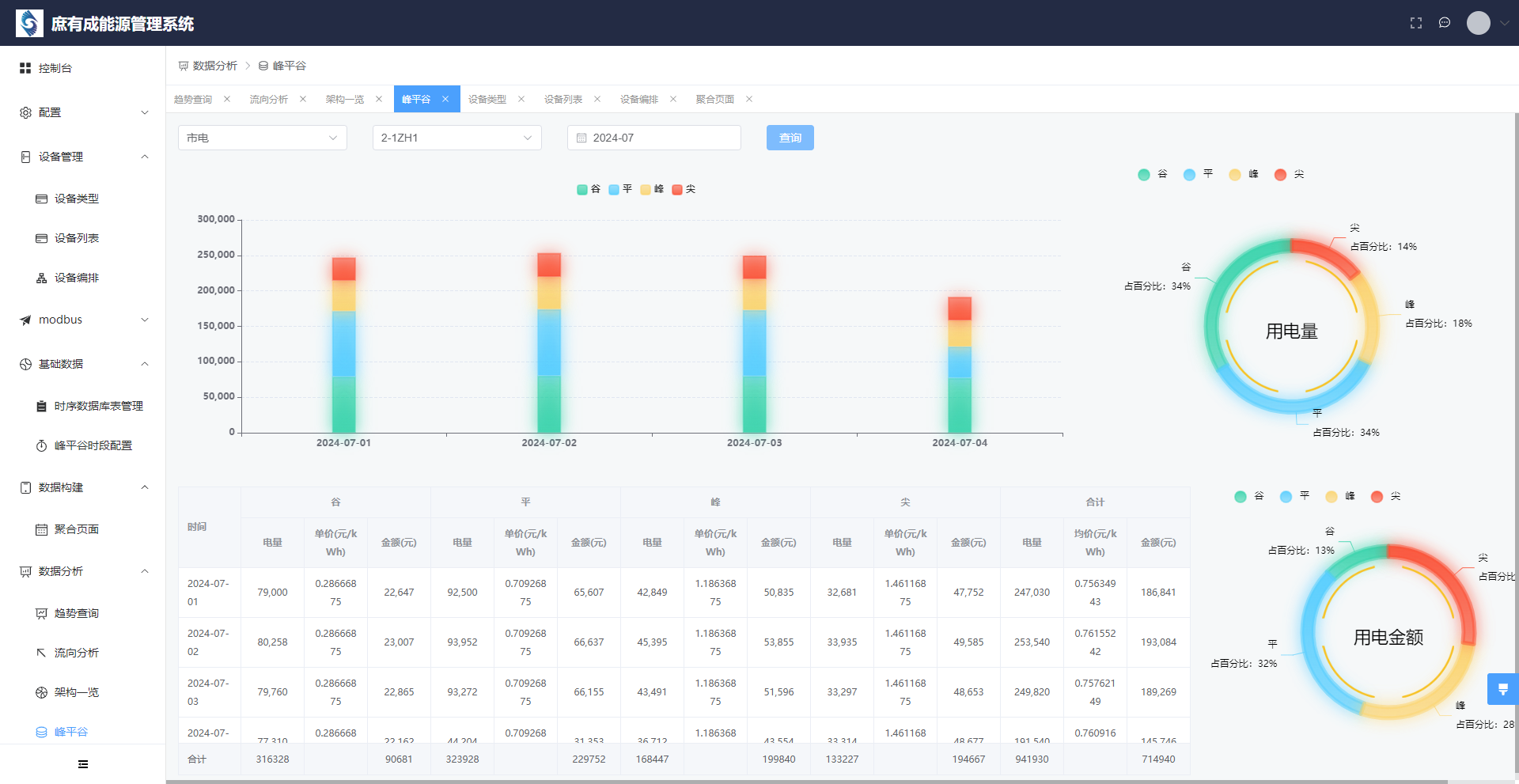Image resolution: width=1519 pixels, height=784 pixels.
Task: Toggle 尖 series in bar chart legend
Action: point(684,189)
